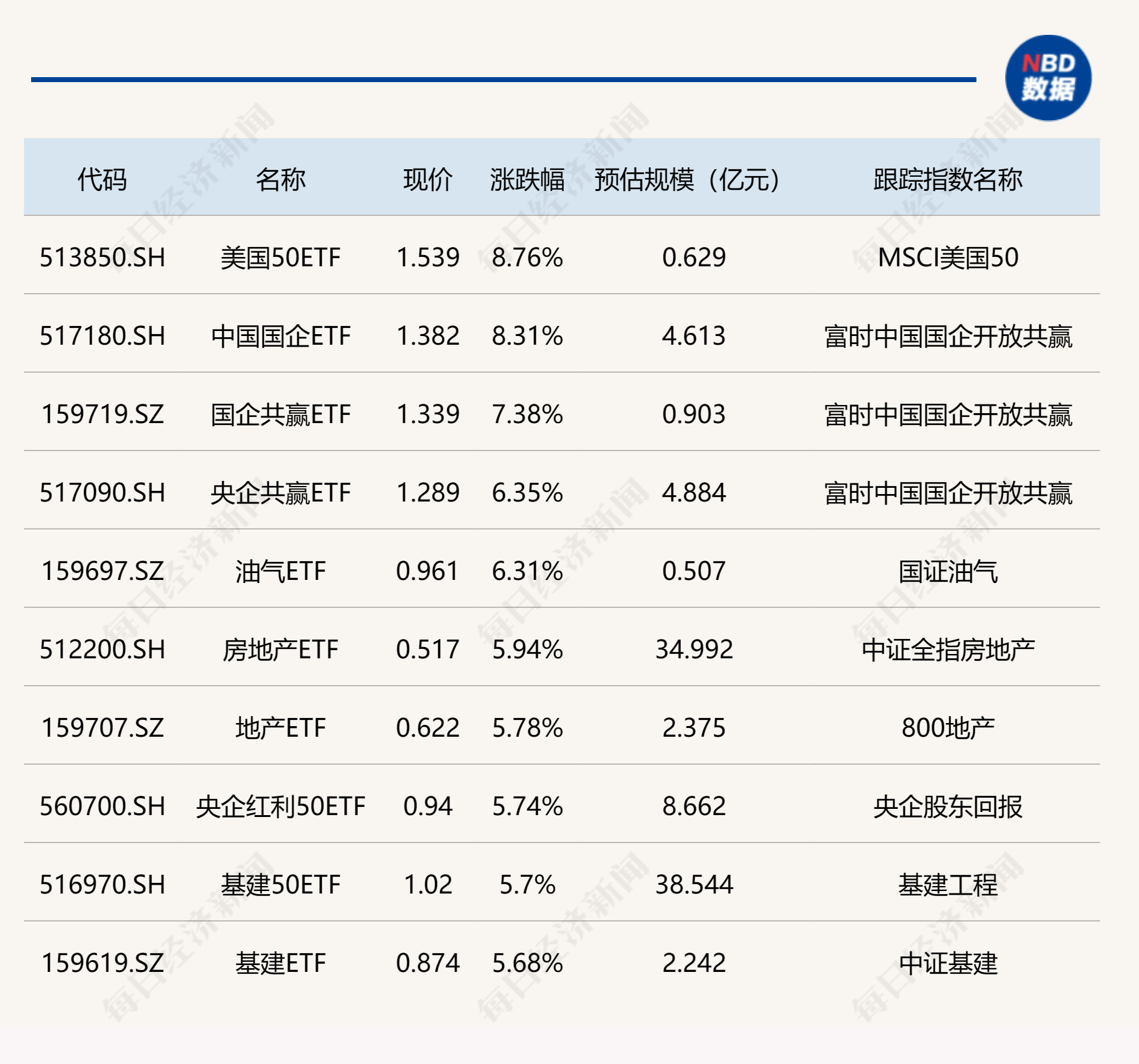
Task: Click scale value 4.884
Action: (694, 493)
